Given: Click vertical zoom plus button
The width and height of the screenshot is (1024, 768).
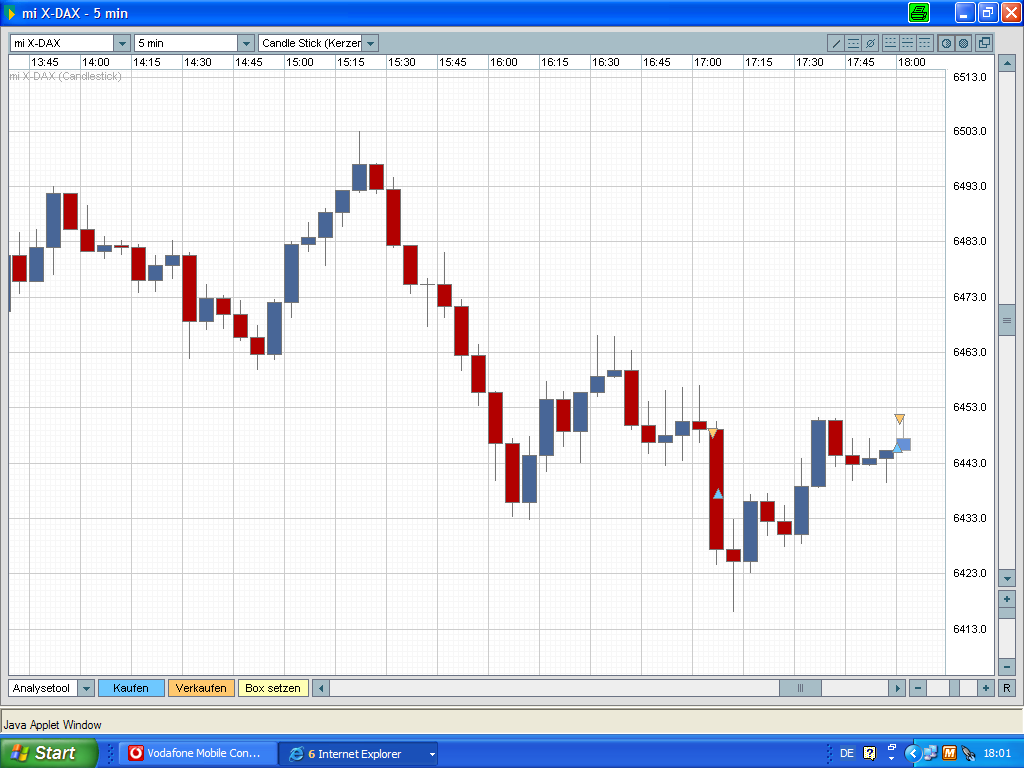Looking at the screenshot, I should (x=1006, y=599).
